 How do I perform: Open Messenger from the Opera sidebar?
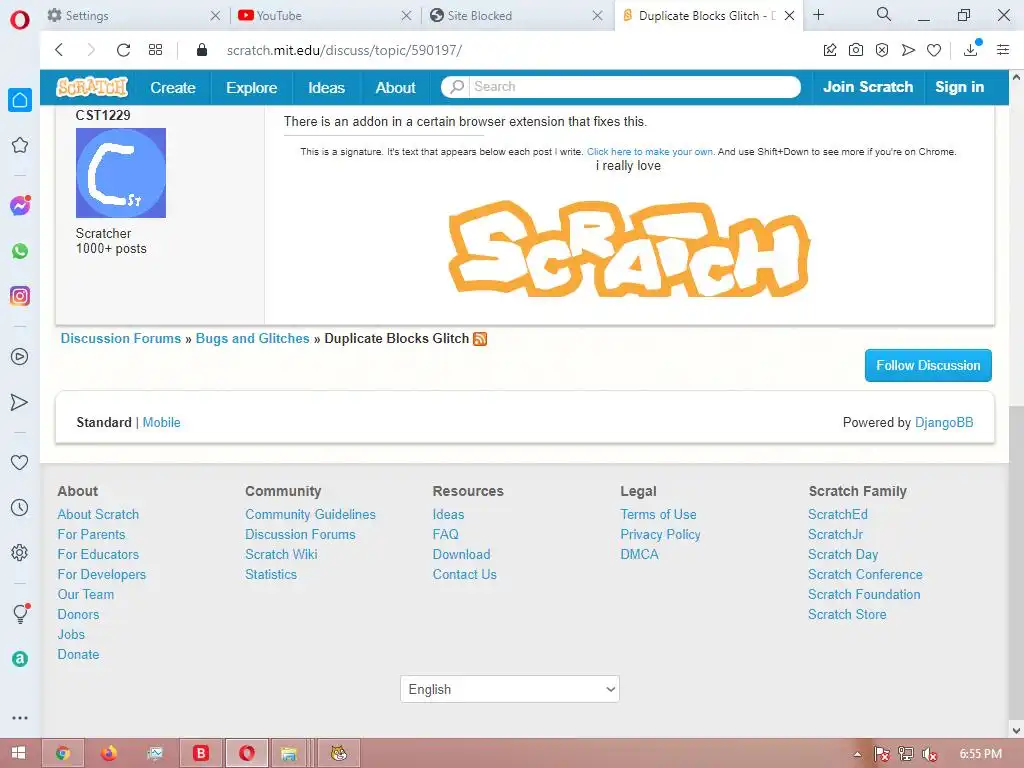pos(20,206)
